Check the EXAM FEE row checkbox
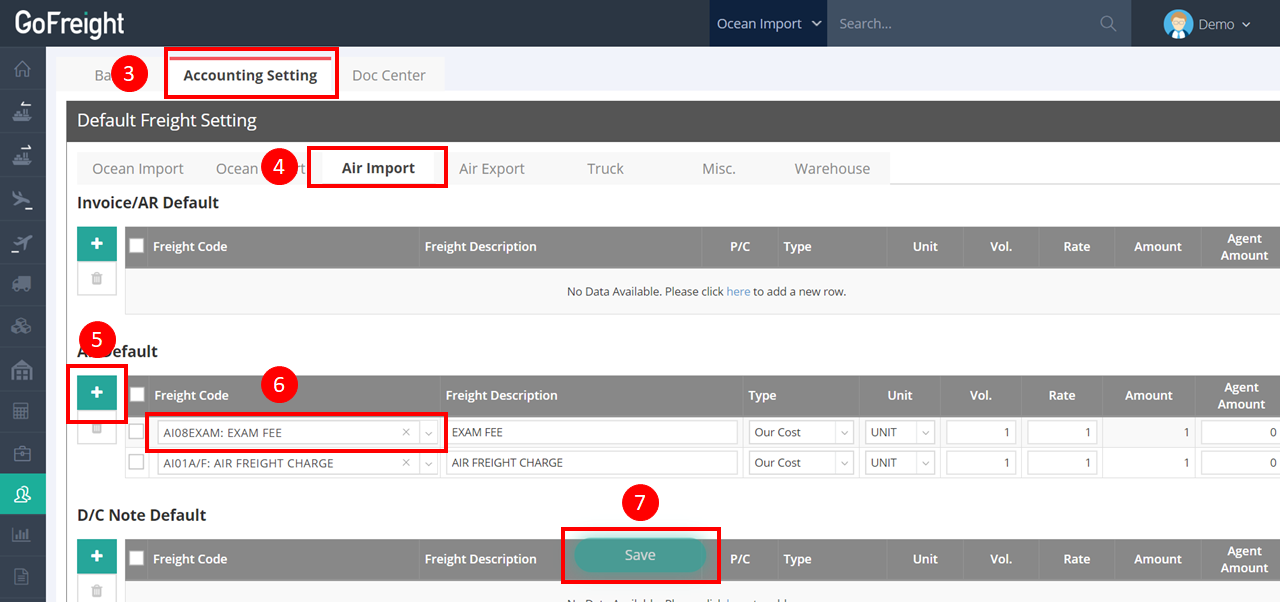Viewport: 1280px width, 602px height. 136,431
